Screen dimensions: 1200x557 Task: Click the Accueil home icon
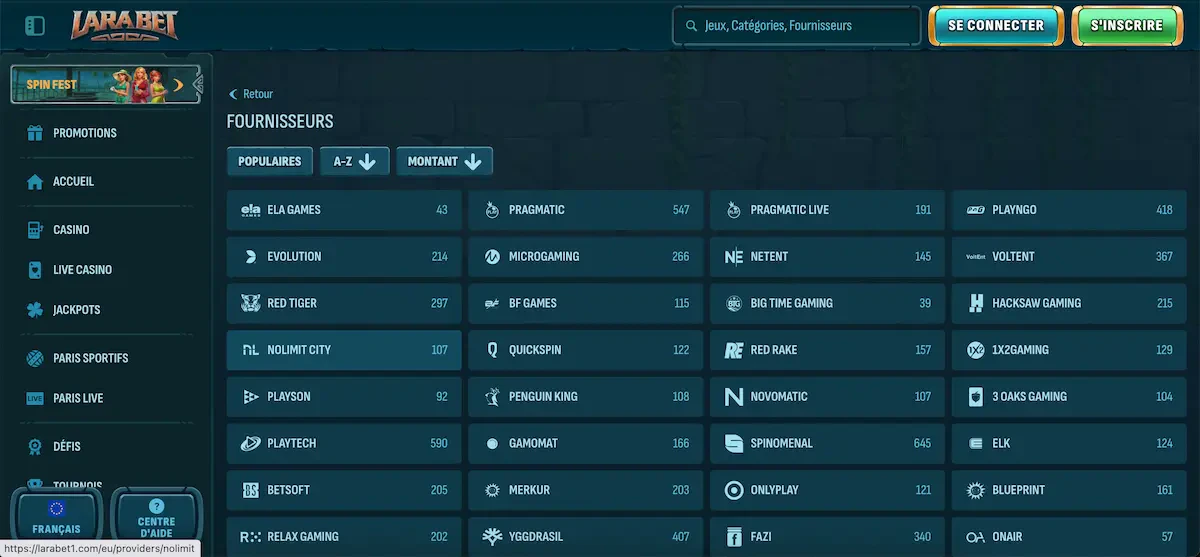pos(35,182)
